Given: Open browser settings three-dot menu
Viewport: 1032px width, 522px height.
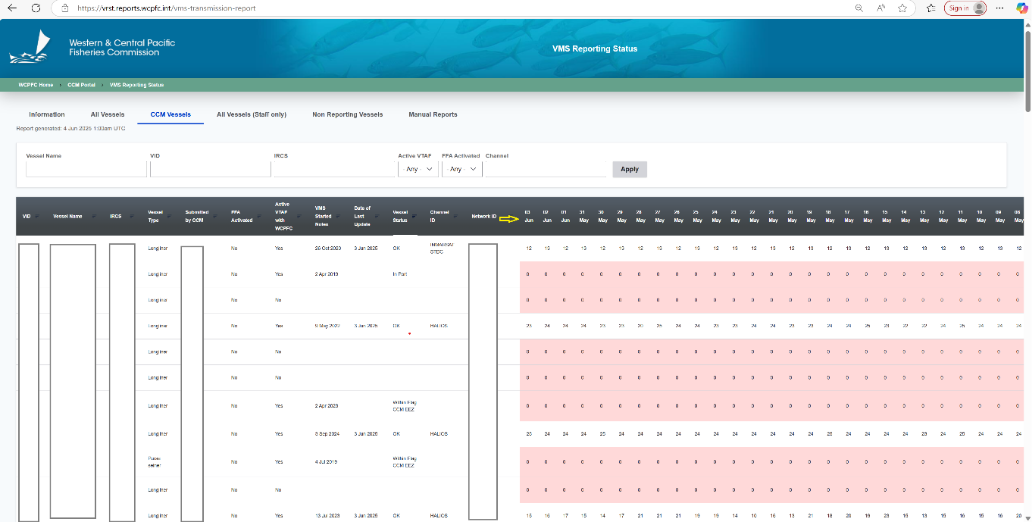Looking at the screenshot, I should point(1001,7).
